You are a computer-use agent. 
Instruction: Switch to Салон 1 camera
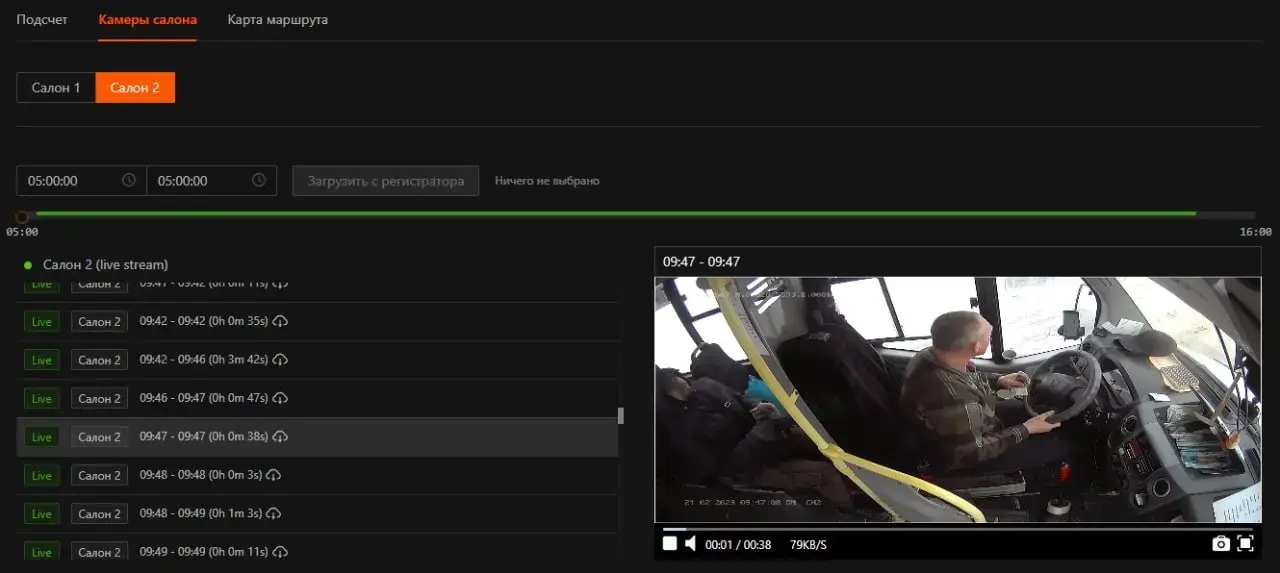(56, 88)
